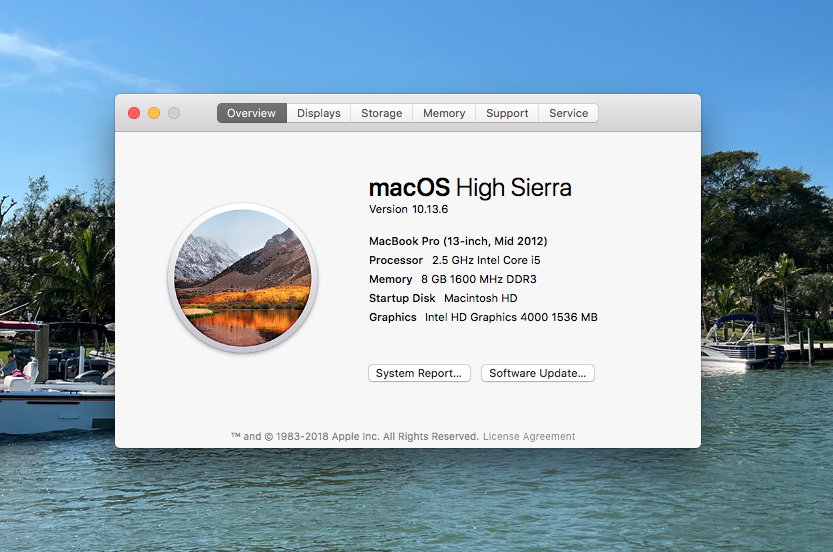833x552 pixels.
Task: Click the Apple copyright 1983-2018 text
Action: [x=355, y=436]
